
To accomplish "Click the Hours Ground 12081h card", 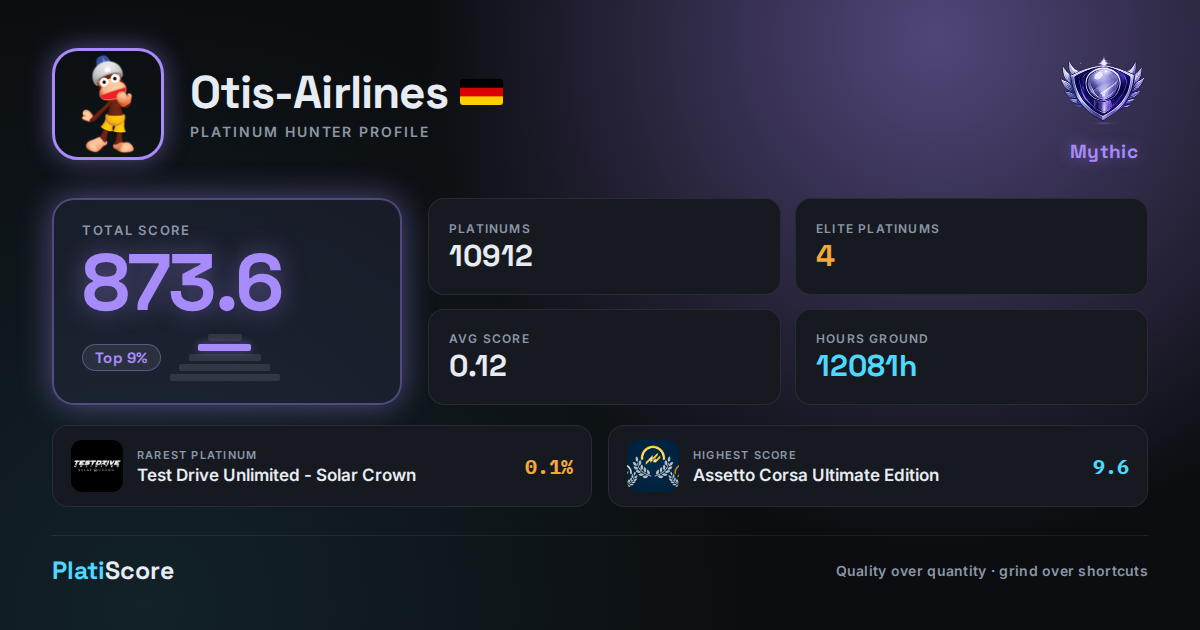I will tap(971, 357).
